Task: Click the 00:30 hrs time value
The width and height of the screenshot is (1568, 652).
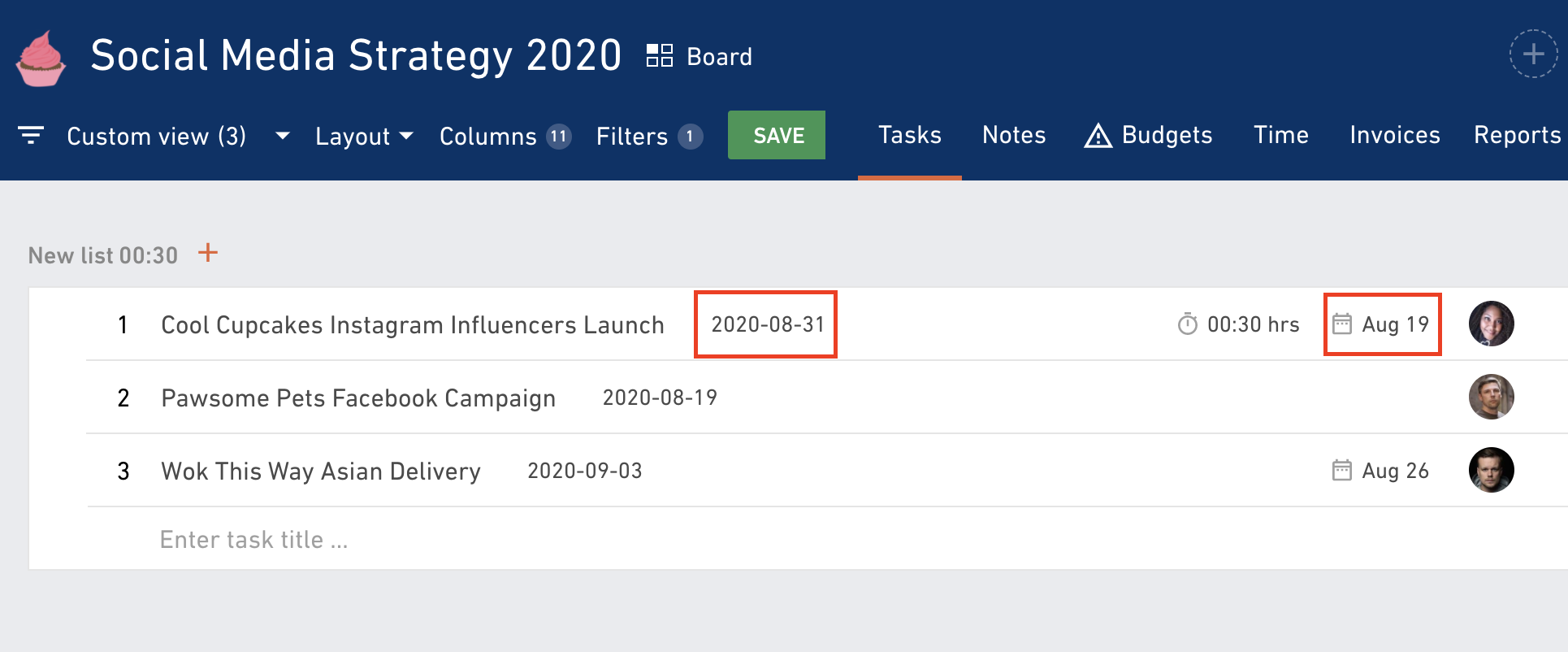Action: pyautogui.click(x=1254, y=324)
